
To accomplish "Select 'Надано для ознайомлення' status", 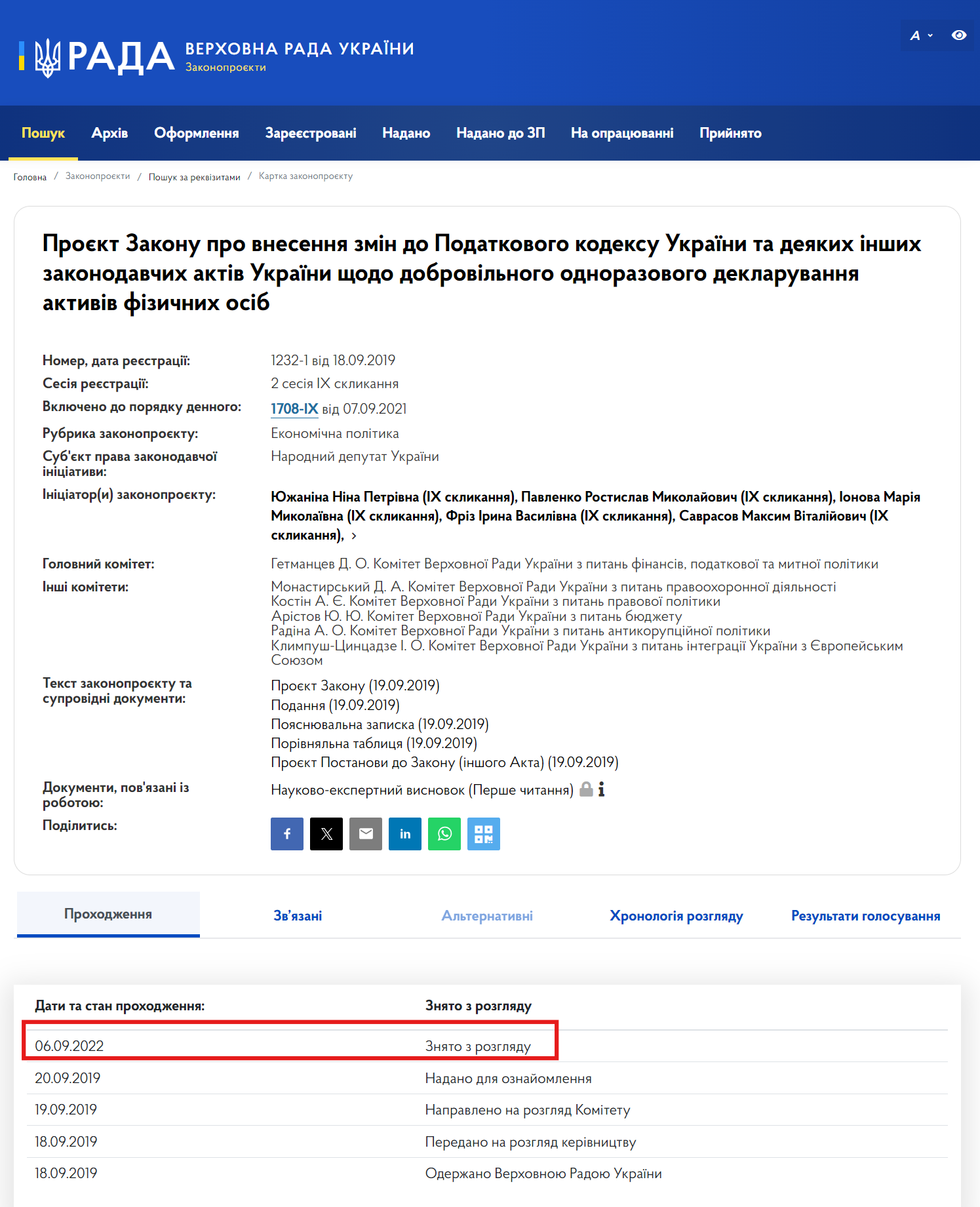I will pos(508,1078).
